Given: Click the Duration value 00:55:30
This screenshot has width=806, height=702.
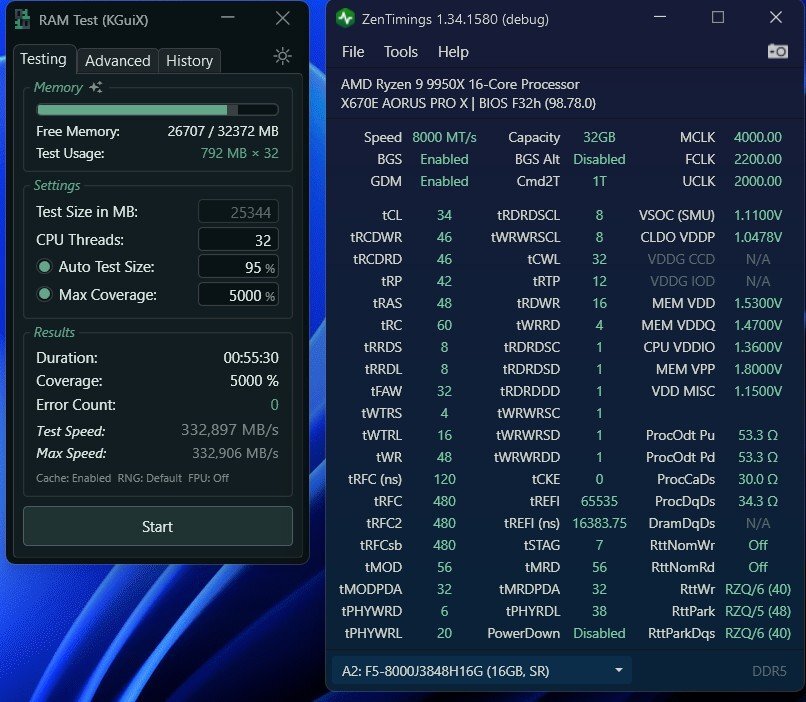Looking at the screenshot, I should pos(251,358).
